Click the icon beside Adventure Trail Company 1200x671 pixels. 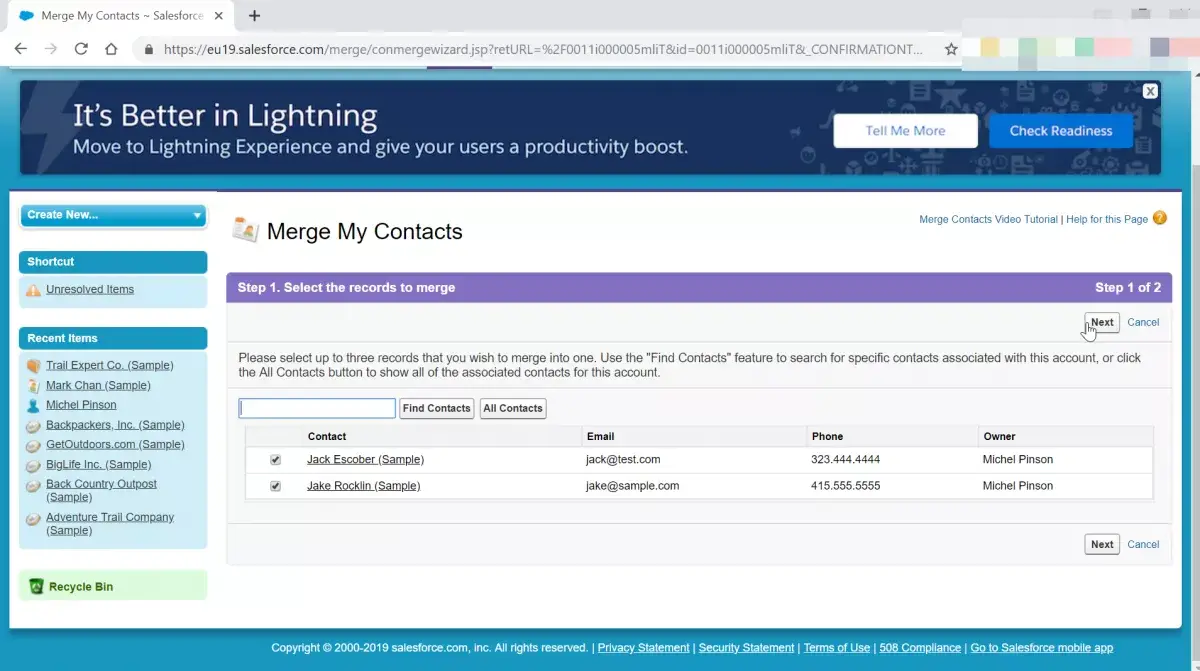click(x=34, y=518)
